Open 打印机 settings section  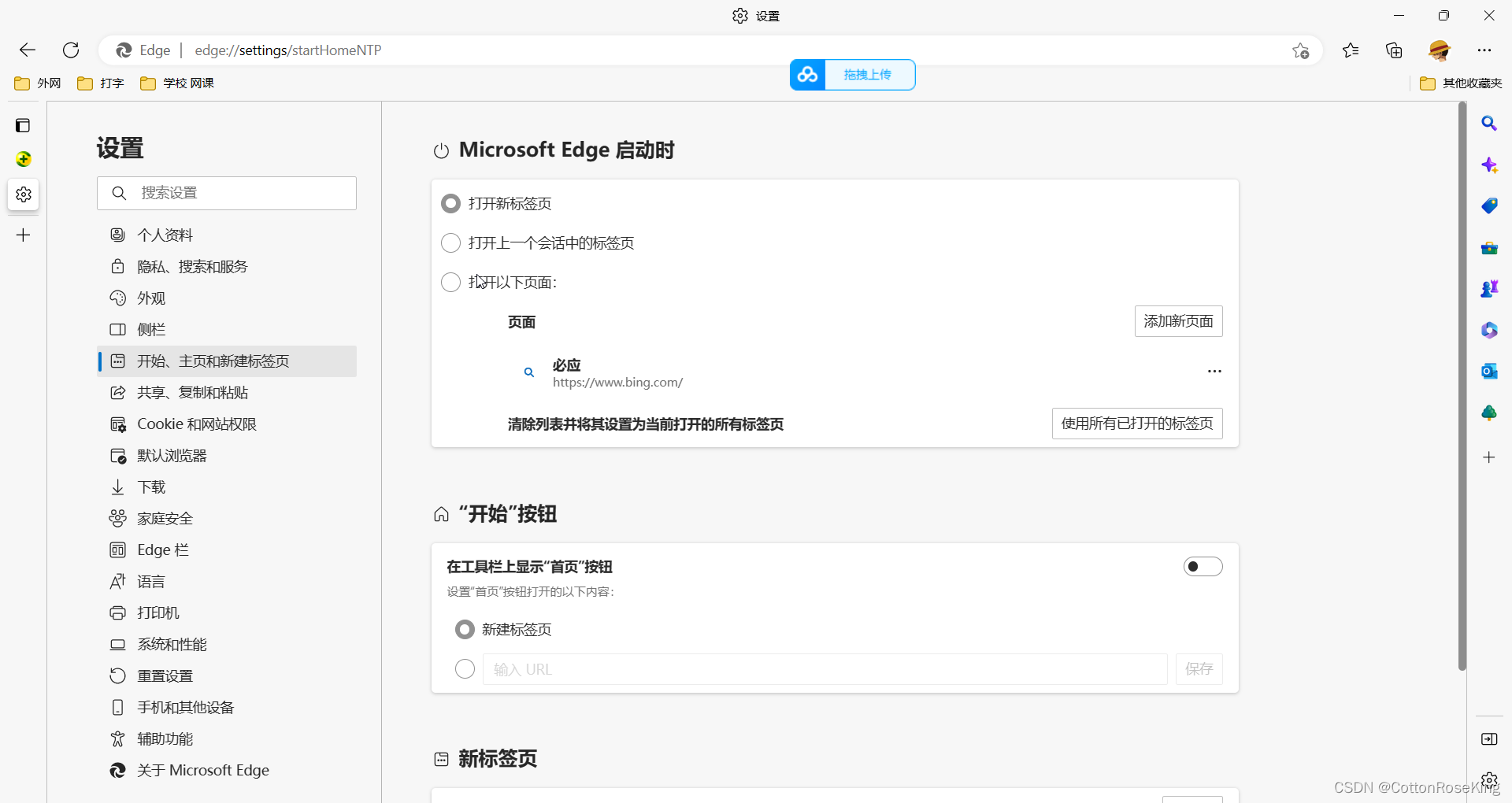227,612
